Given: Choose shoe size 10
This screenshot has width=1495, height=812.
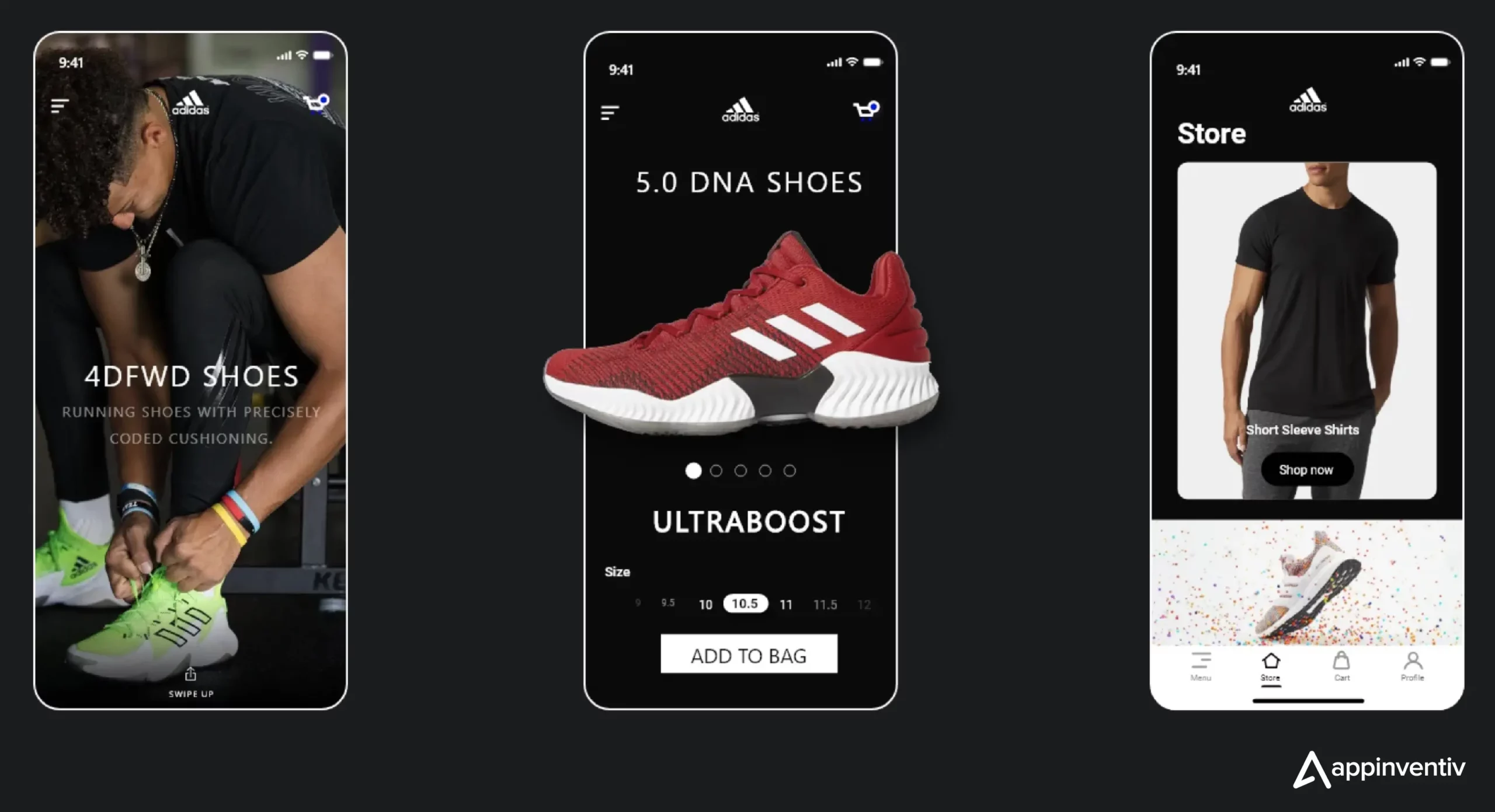Looking at the screenshot, I should 705,605.
